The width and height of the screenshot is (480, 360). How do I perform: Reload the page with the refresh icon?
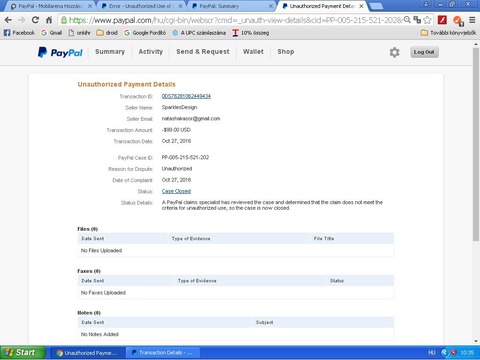tap(35, 20)
